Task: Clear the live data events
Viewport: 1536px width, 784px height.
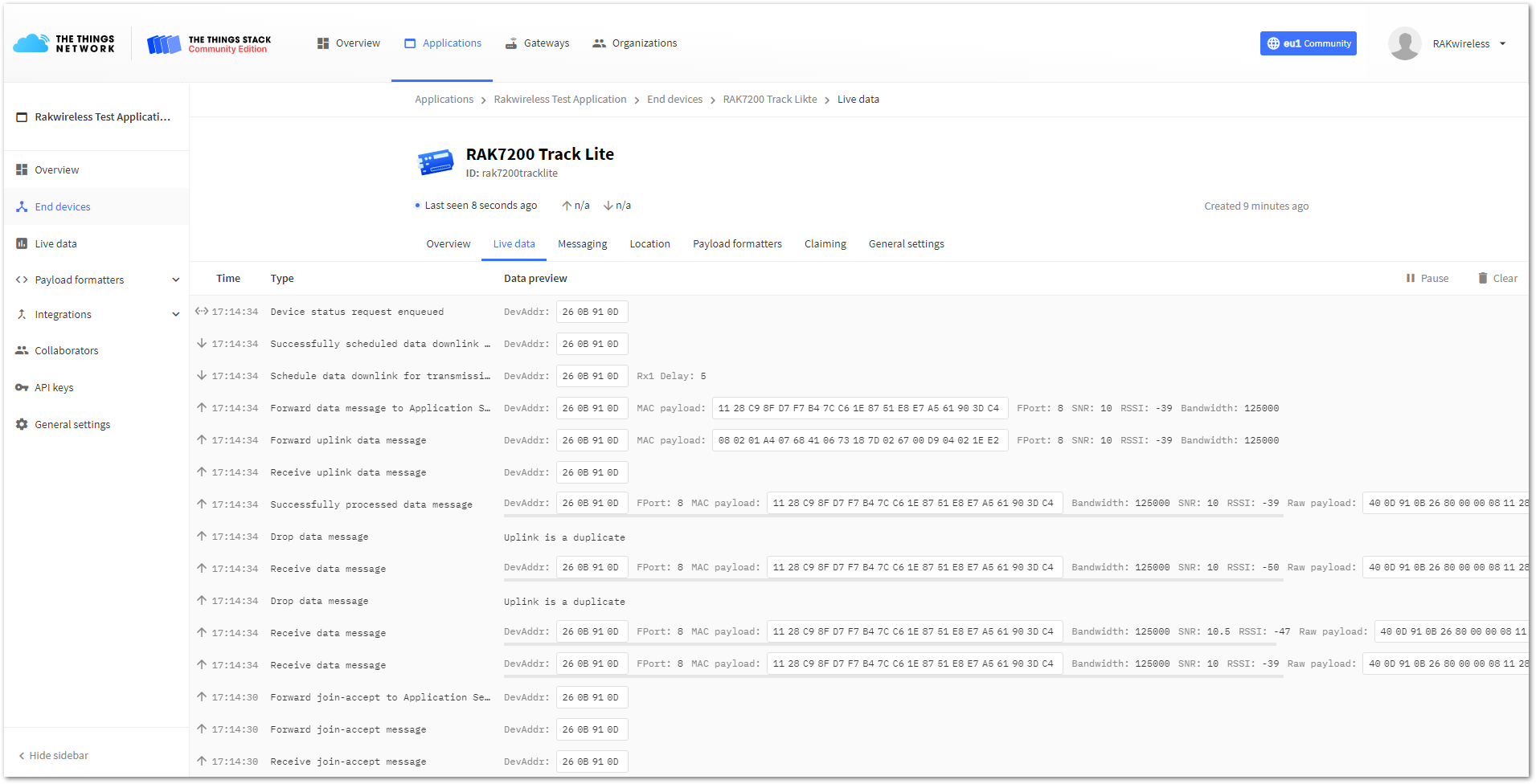Action: tap(1497, 279)
